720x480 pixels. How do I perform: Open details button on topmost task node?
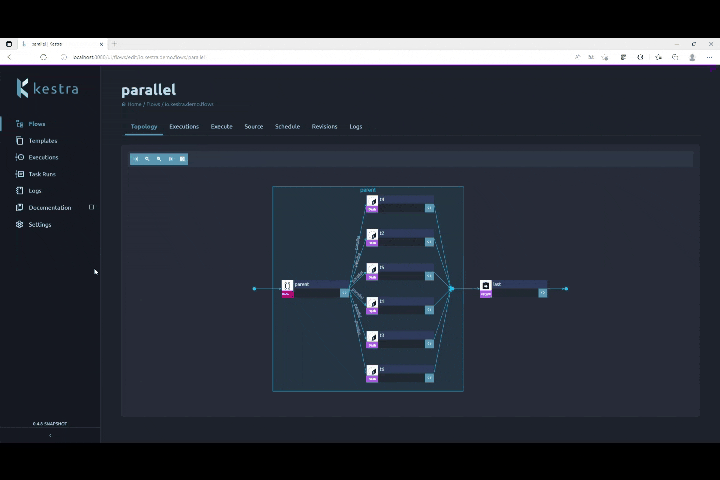tap(429, 208)
